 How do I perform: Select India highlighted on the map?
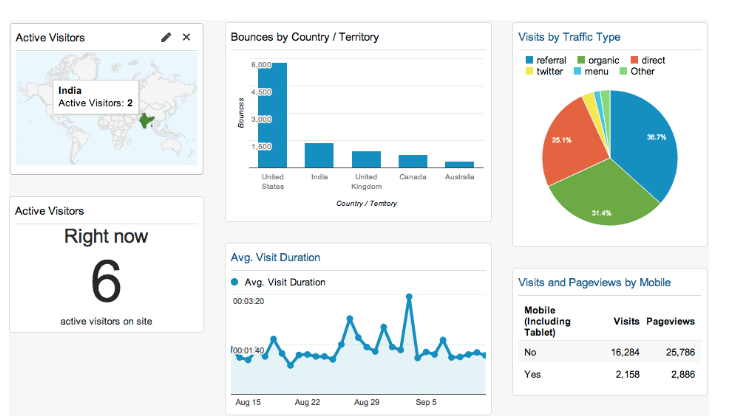point(147,121)
